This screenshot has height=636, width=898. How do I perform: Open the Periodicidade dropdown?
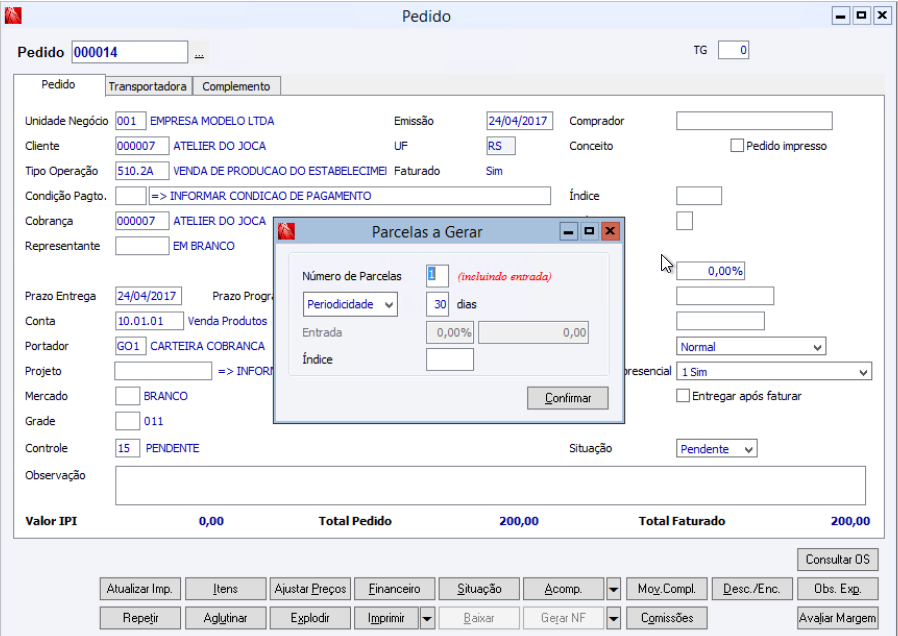[x=350, y=304]
